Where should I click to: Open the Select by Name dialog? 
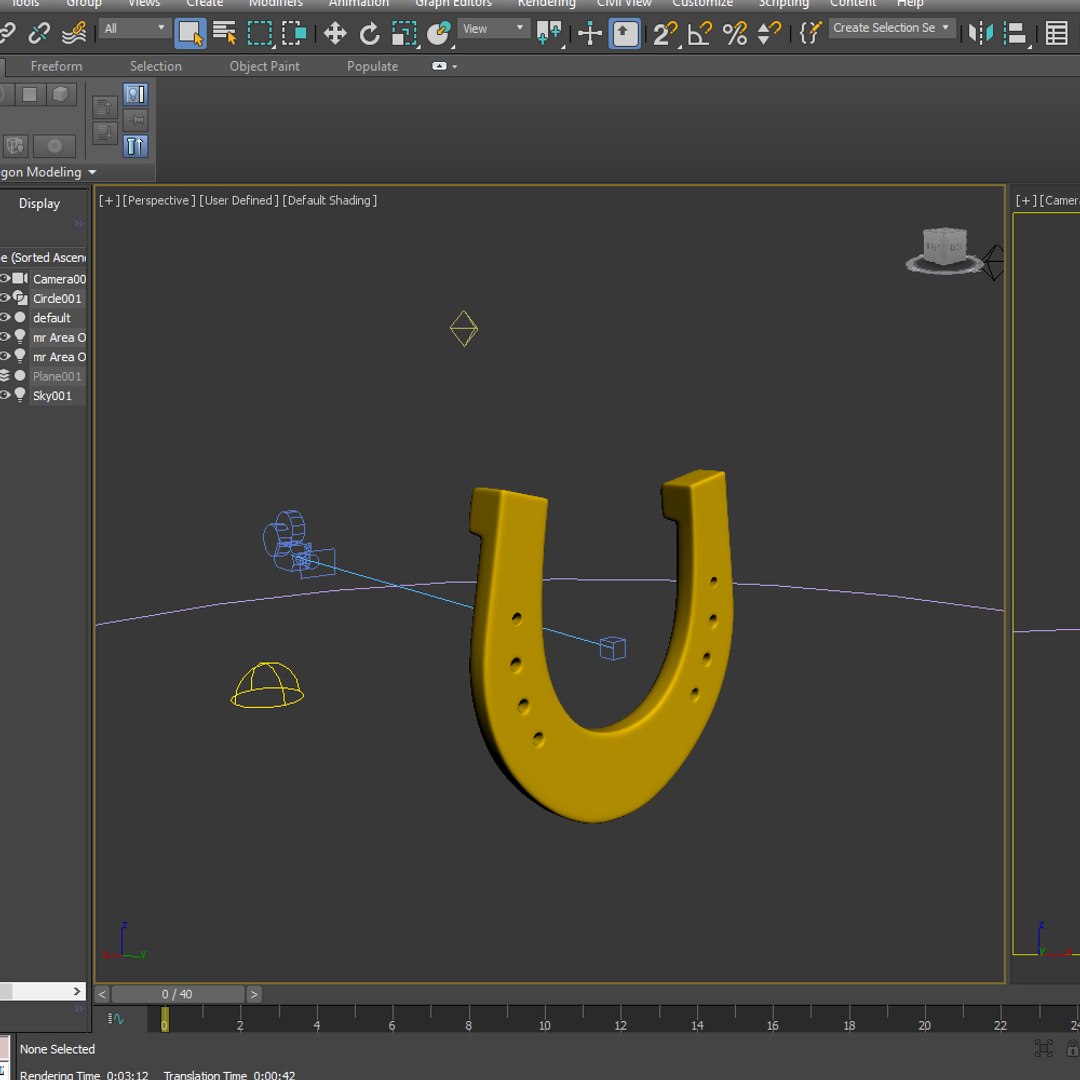[x=225, y=33]
